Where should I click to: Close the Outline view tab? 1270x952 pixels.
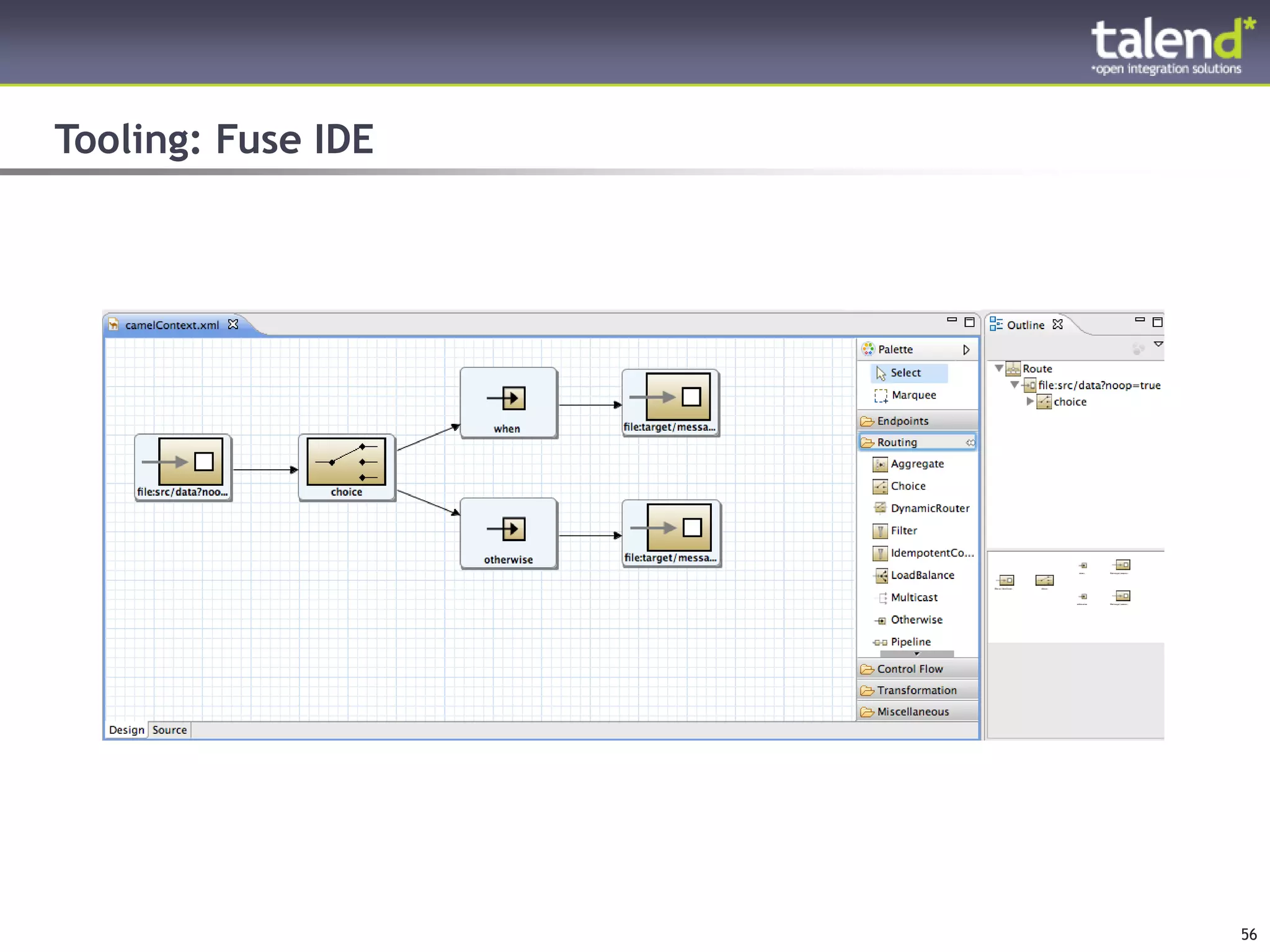click(1058, 324)
